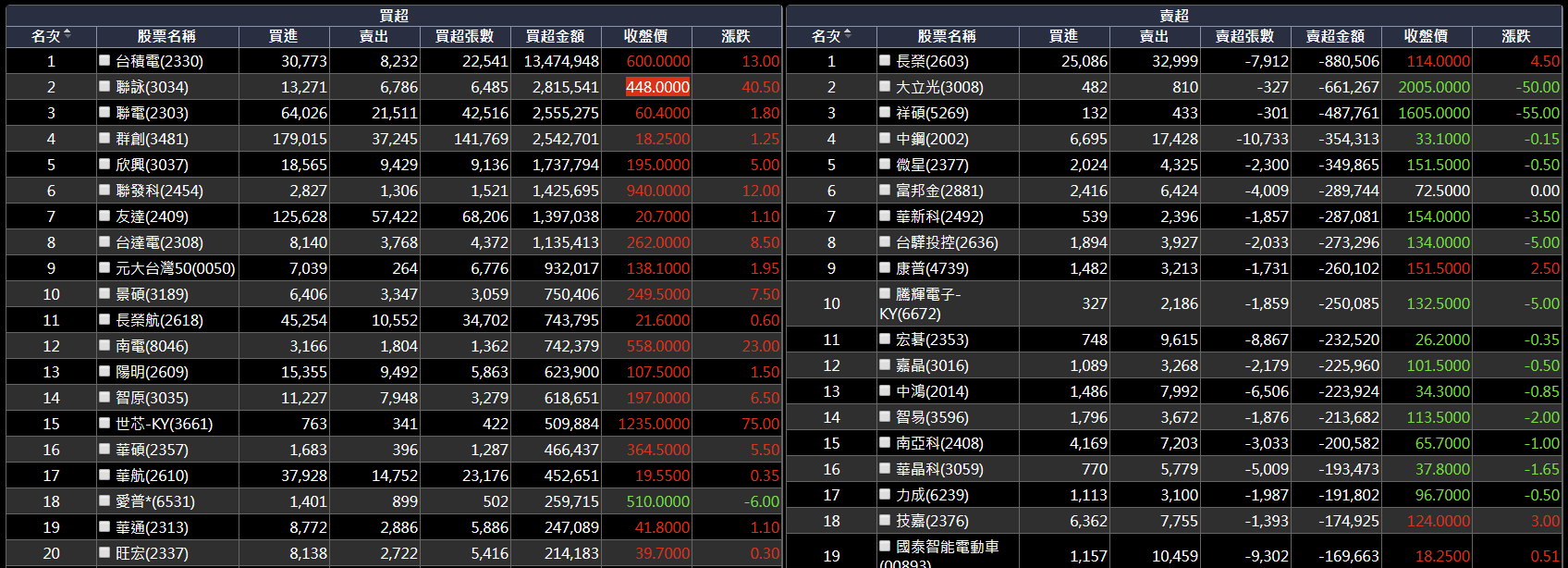The height and width of the screenshot is (568, 1568).
Task: Toggle the checkbox for 聯發科(2454)
Action: tap(104, 190)
